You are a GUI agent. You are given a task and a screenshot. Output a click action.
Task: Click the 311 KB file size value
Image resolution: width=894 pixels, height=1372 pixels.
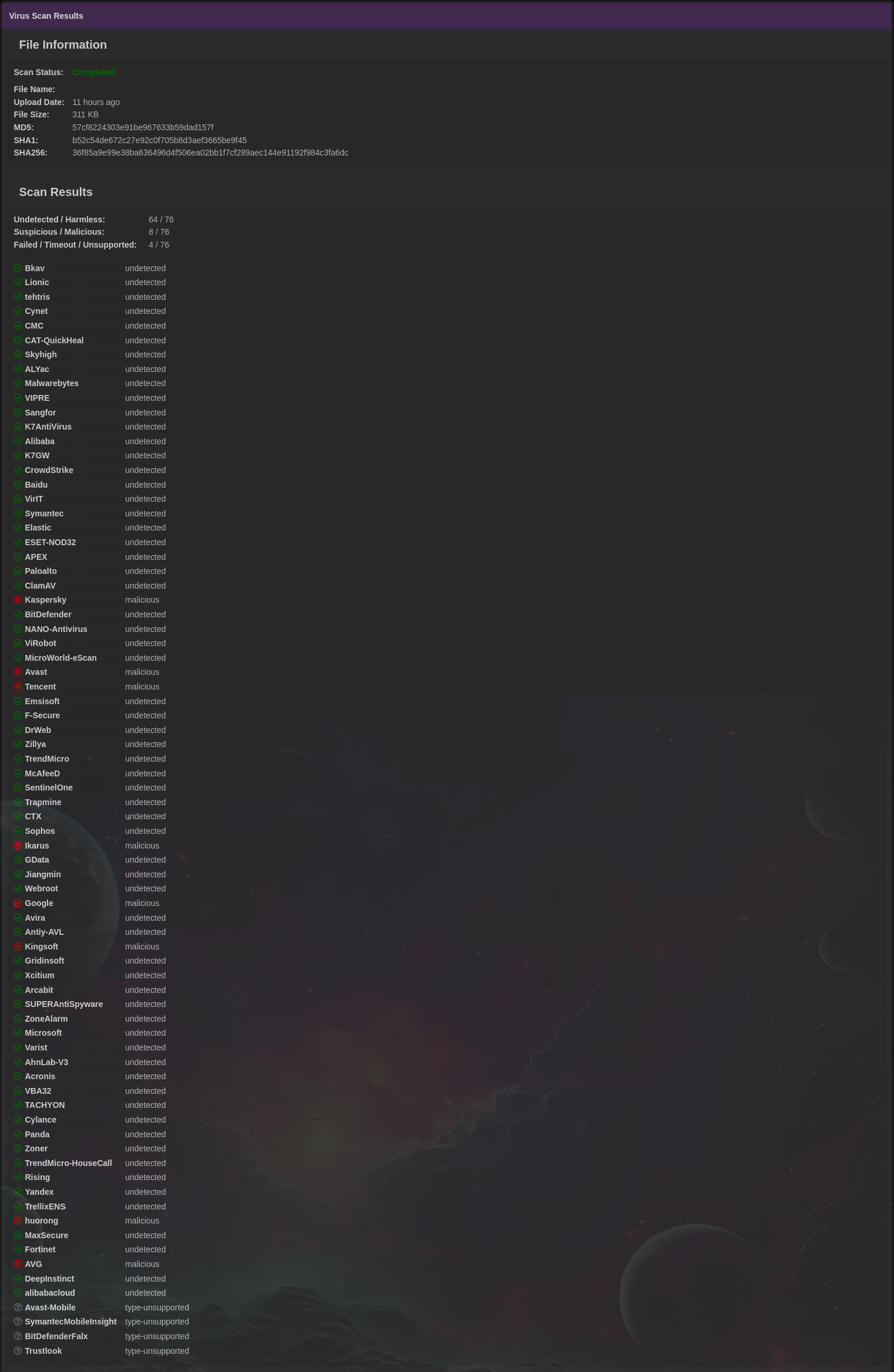point(85,114)
